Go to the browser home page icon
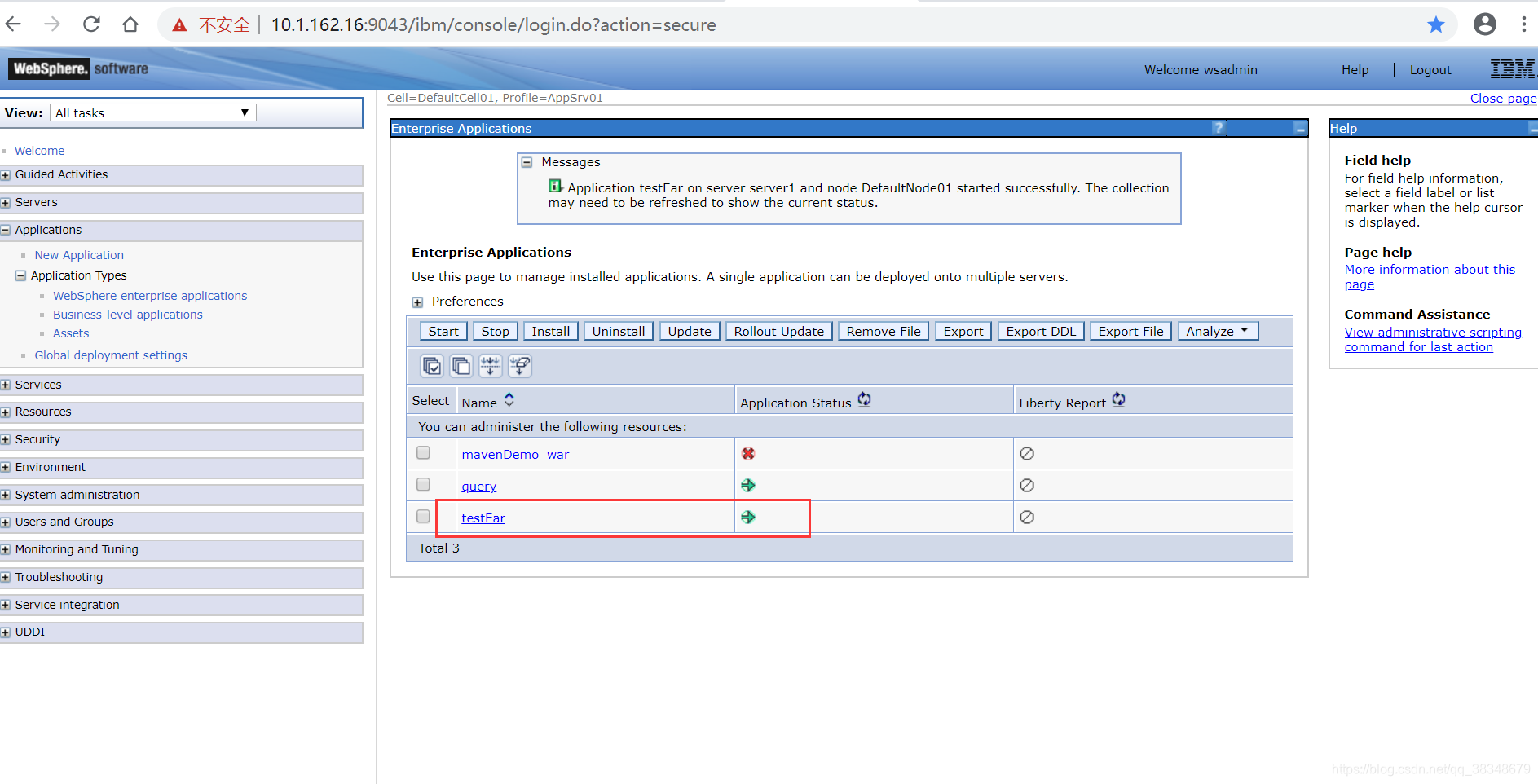This screenshot has width=1538, height=784. coord(130,24)
